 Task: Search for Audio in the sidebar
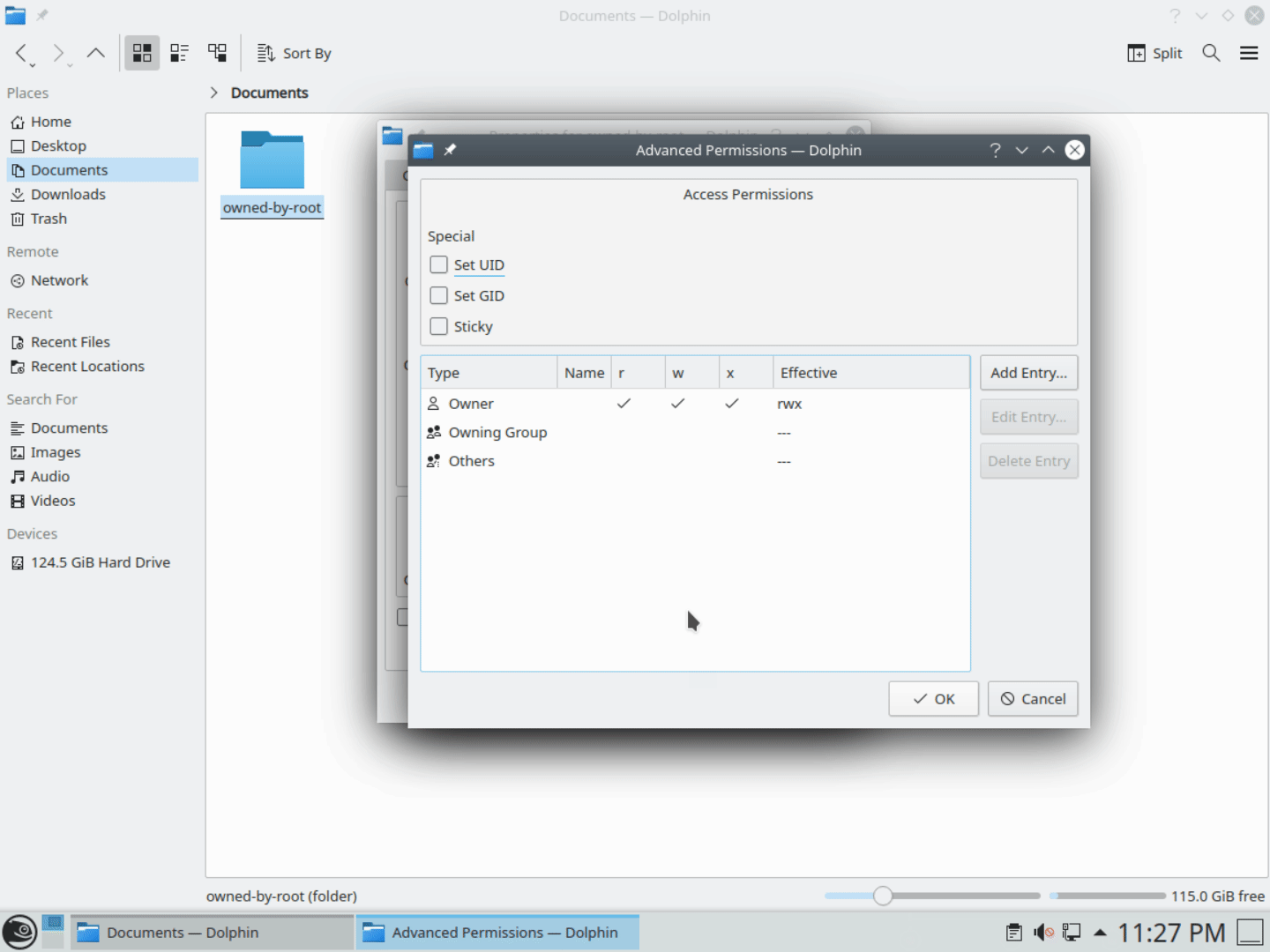coord(102,476)
